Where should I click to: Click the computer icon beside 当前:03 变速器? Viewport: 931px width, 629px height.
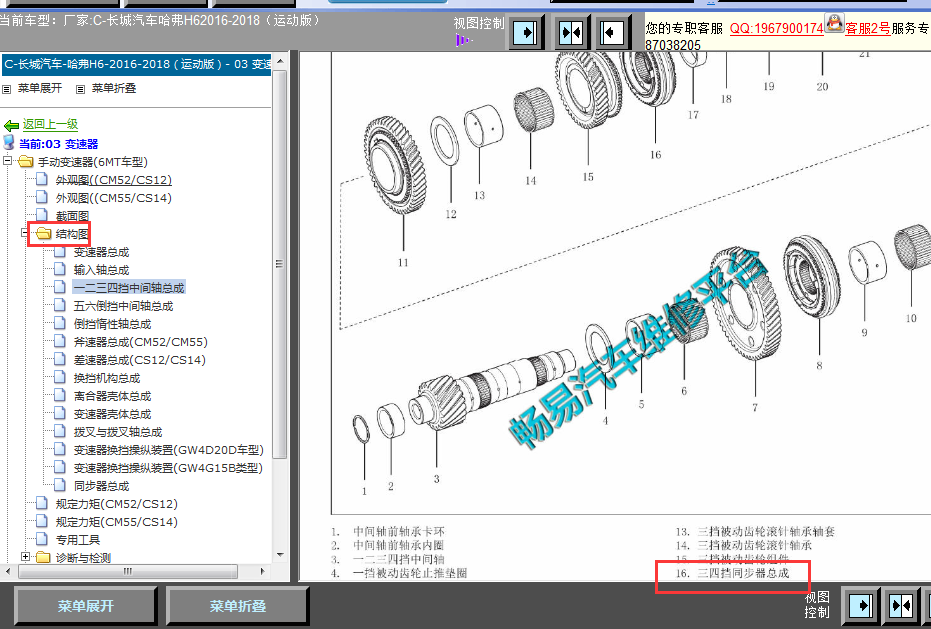coord(9,143)
